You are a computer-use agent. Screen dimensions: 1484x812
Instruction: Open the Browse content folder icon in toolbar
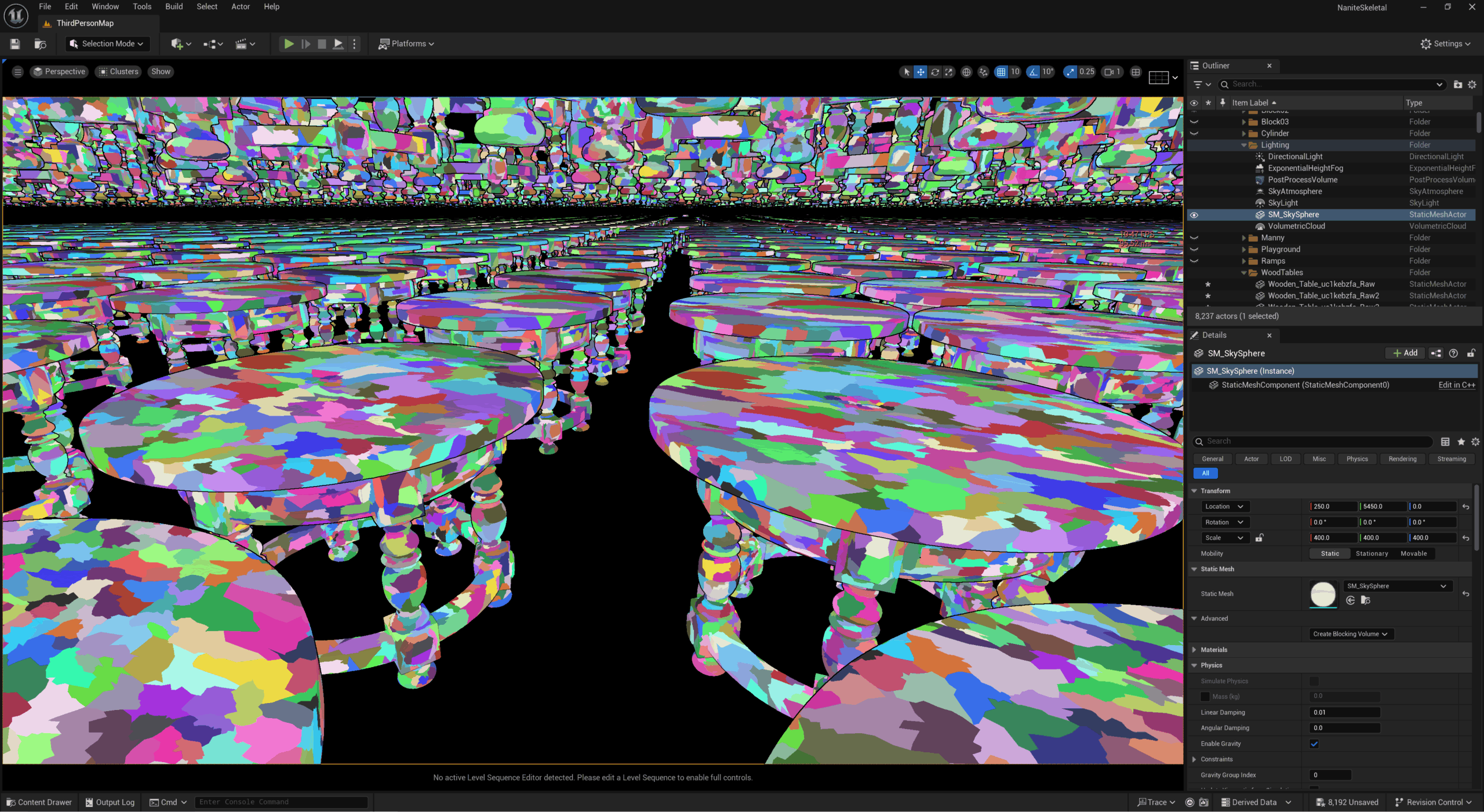point(40,43)
